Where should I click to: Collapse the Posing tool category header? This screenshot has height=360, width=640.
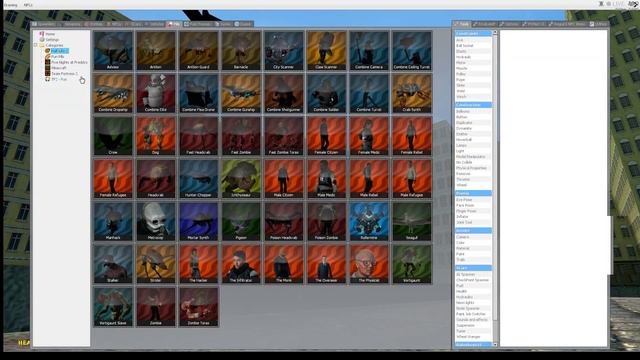coord(473,193)
